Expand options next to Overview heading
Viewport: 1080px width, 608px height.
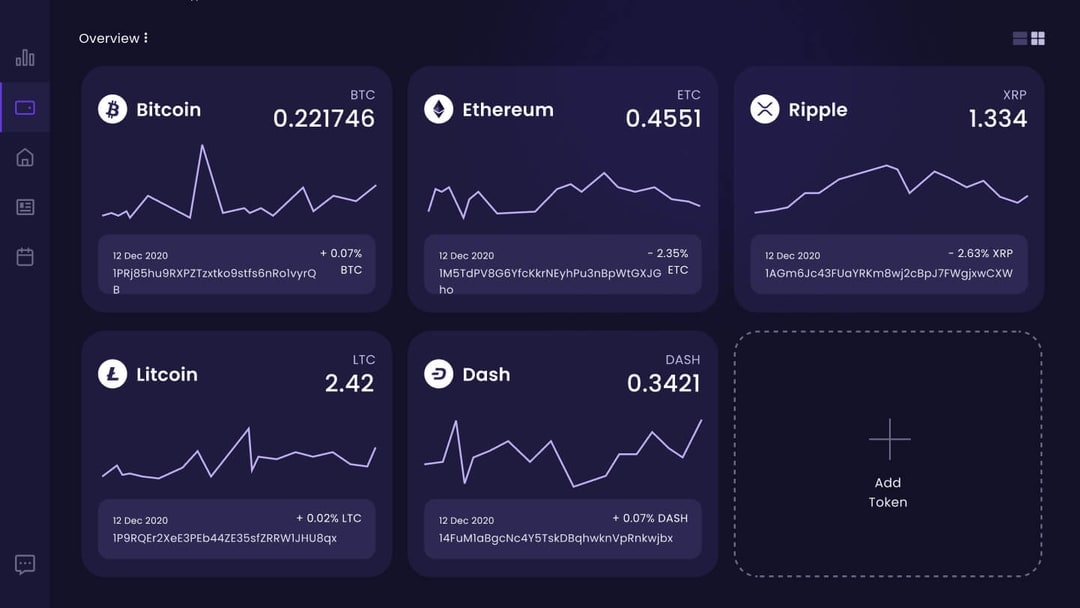[146, 37]
